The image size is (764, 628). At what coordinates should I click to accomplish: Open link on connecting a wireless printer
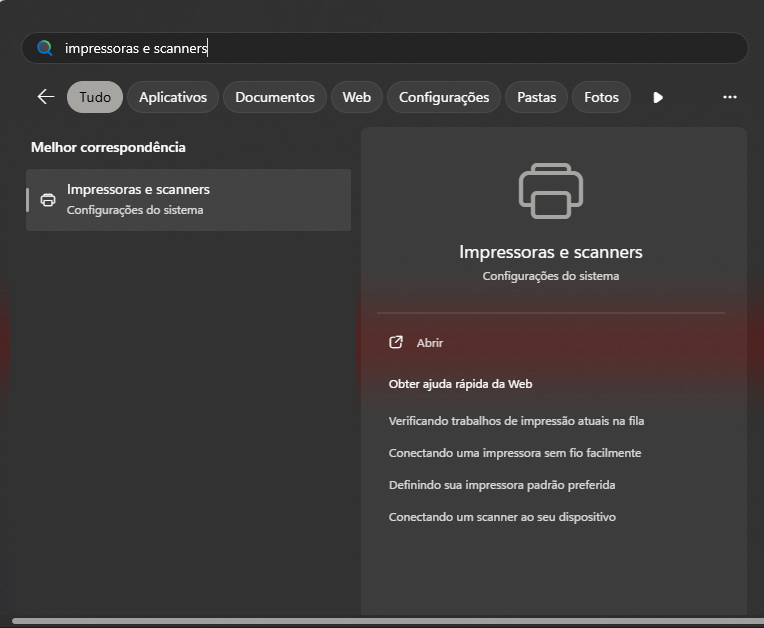click(514, 453)
